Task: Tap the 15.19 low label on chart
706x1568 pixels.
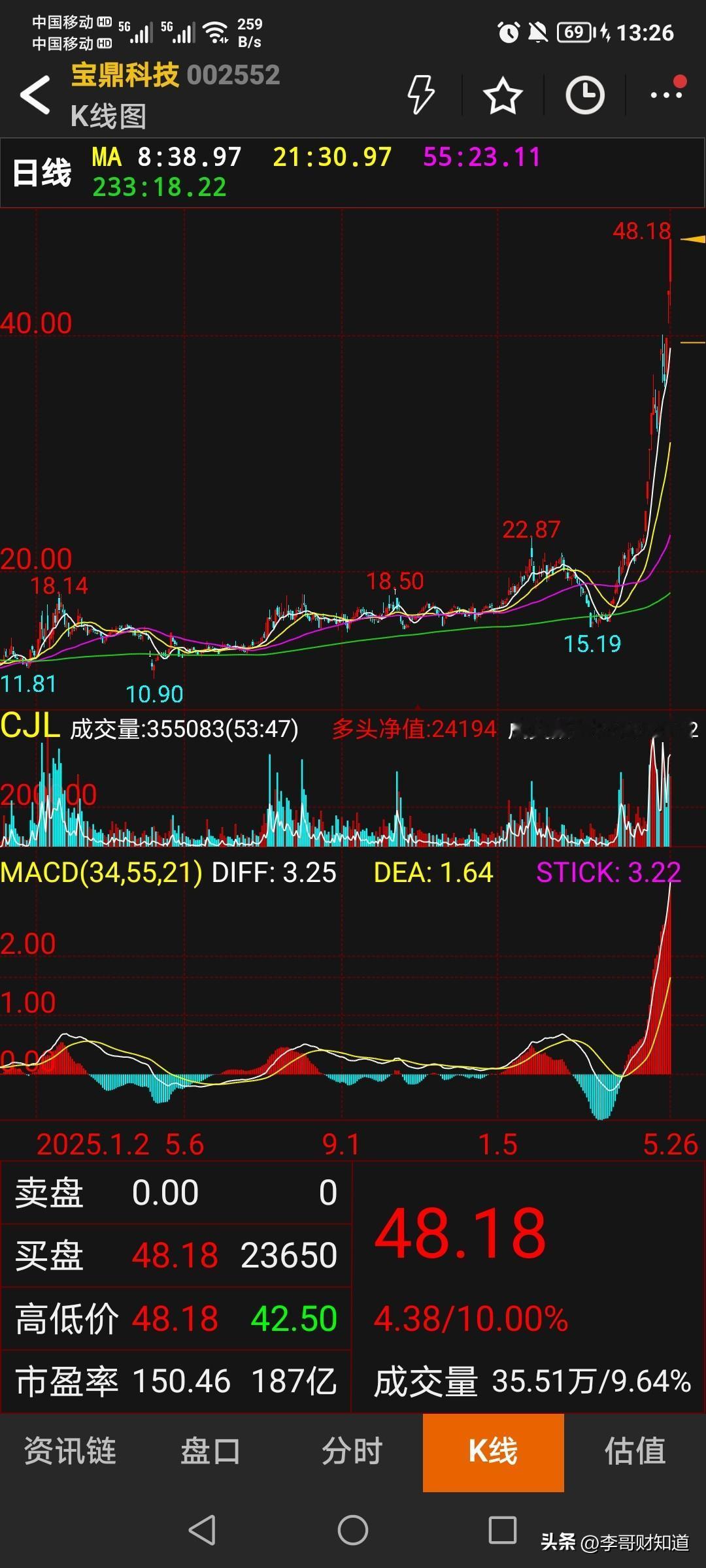Action: (592, 644)
